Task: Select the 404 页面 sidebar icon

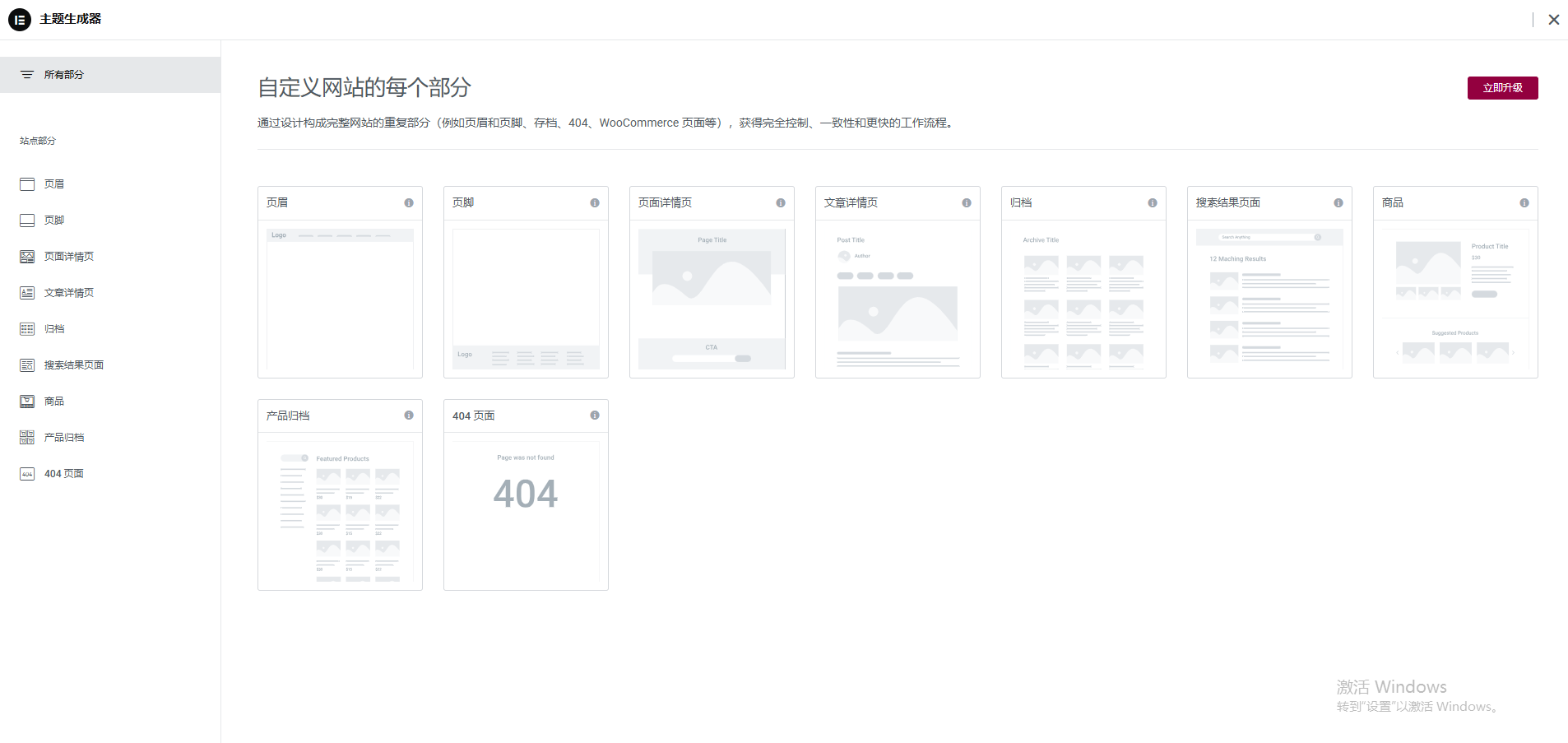Action: point(27,473)
